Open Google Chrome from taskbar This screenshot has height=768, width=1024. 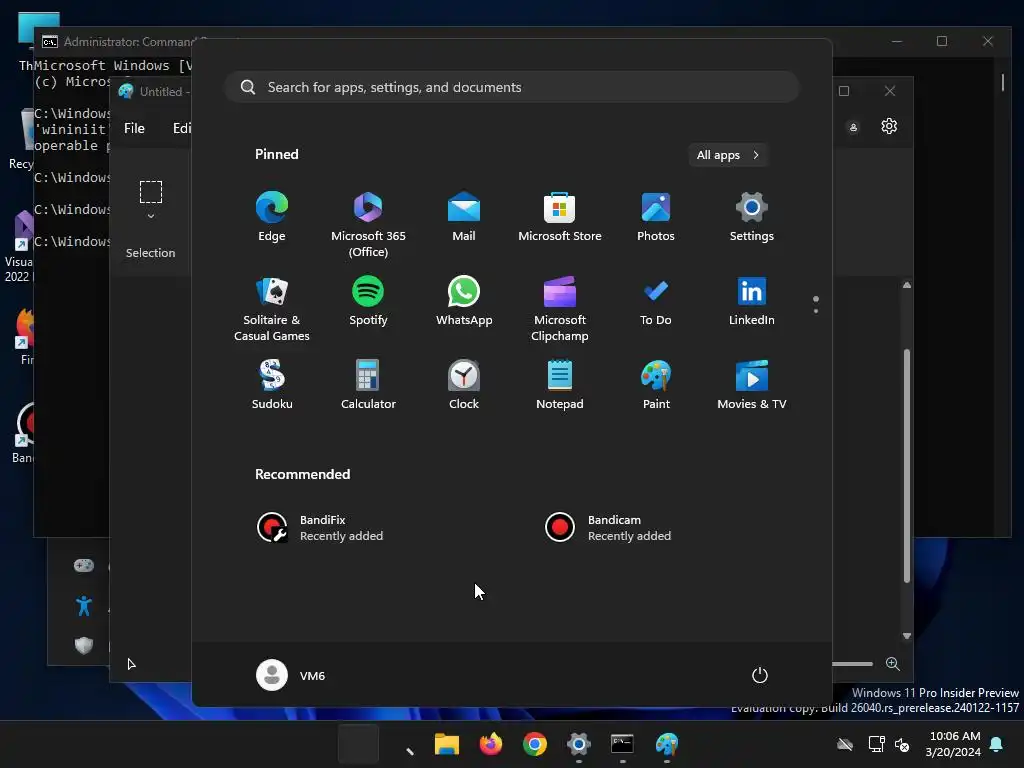[x=534, y=744]
